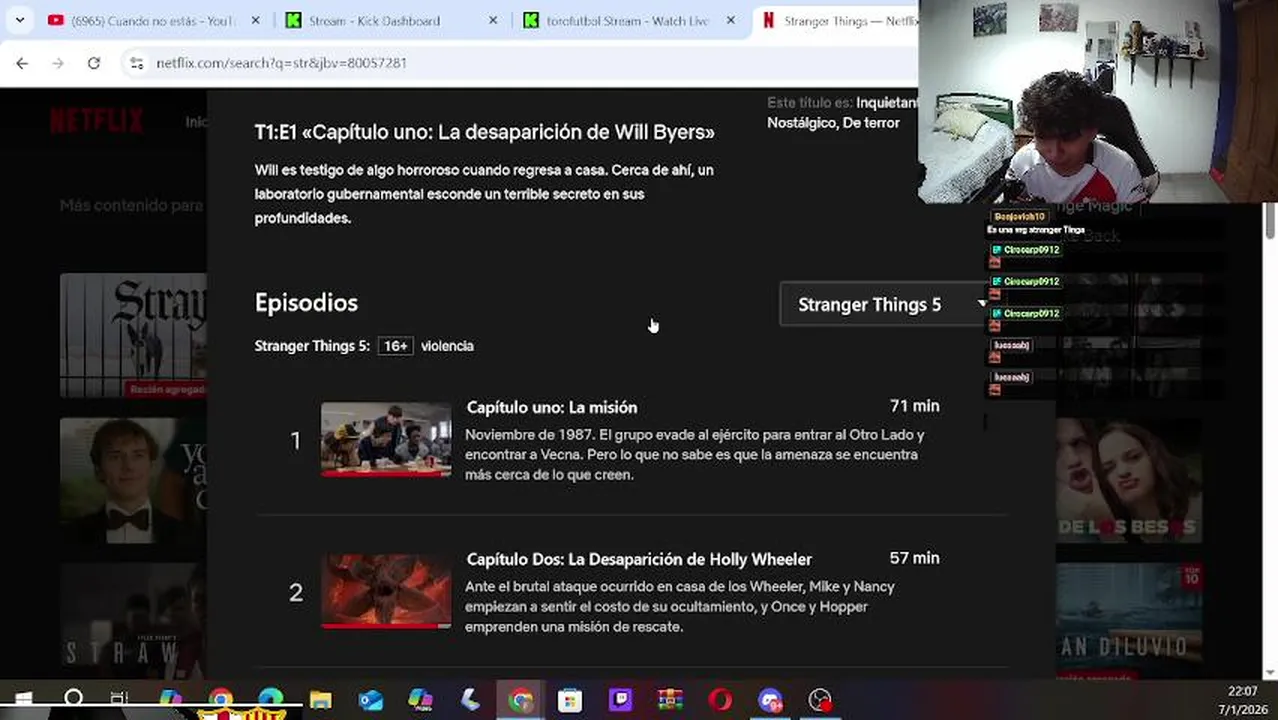Open the tab search dropdown arrow
The image size is (1278, 720).
tap(19, 20)
